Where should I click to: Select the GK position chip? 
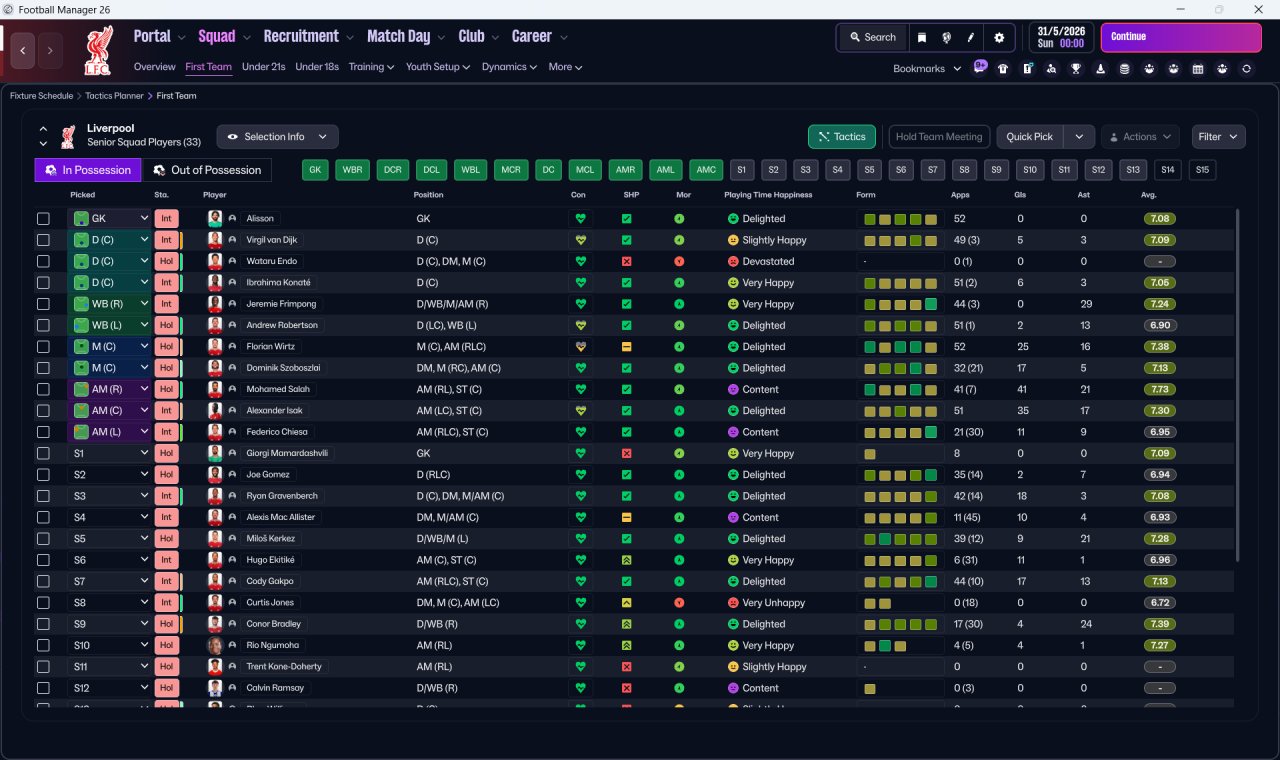coord(315,170)
